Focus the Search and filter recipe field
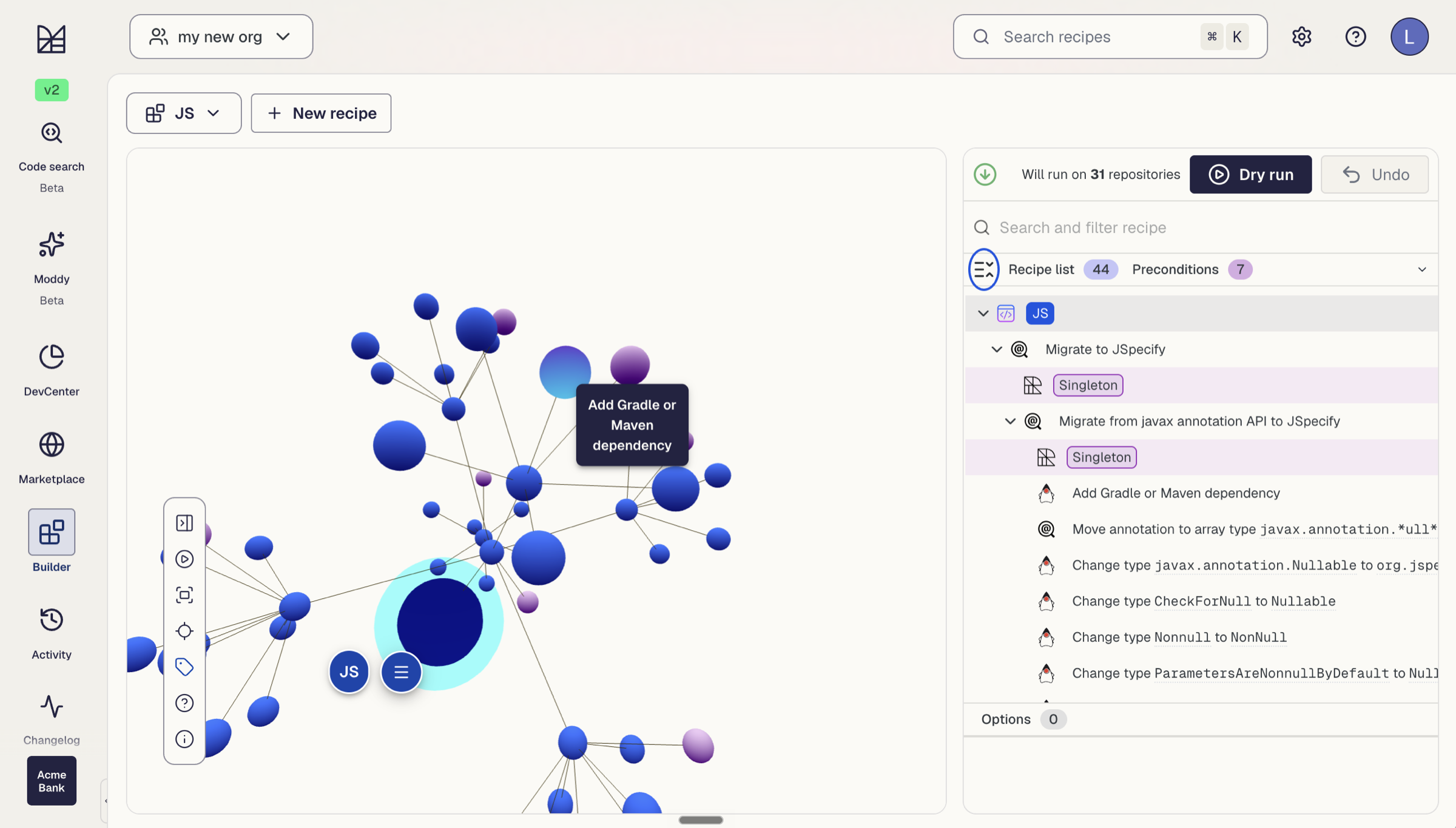 click(1200, 227)
